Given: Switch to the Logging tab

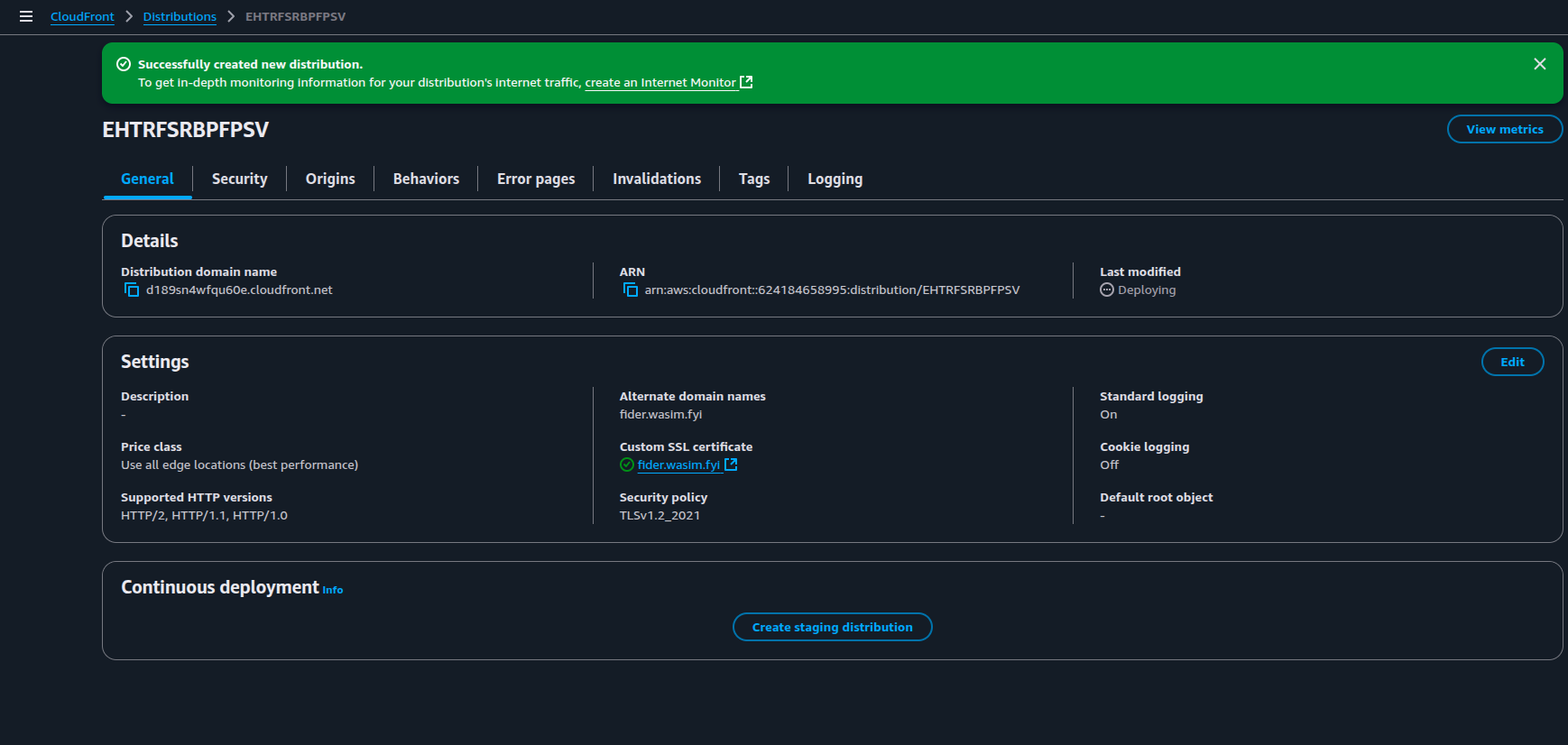Looking at the screenshot, I should click(835, 179).
